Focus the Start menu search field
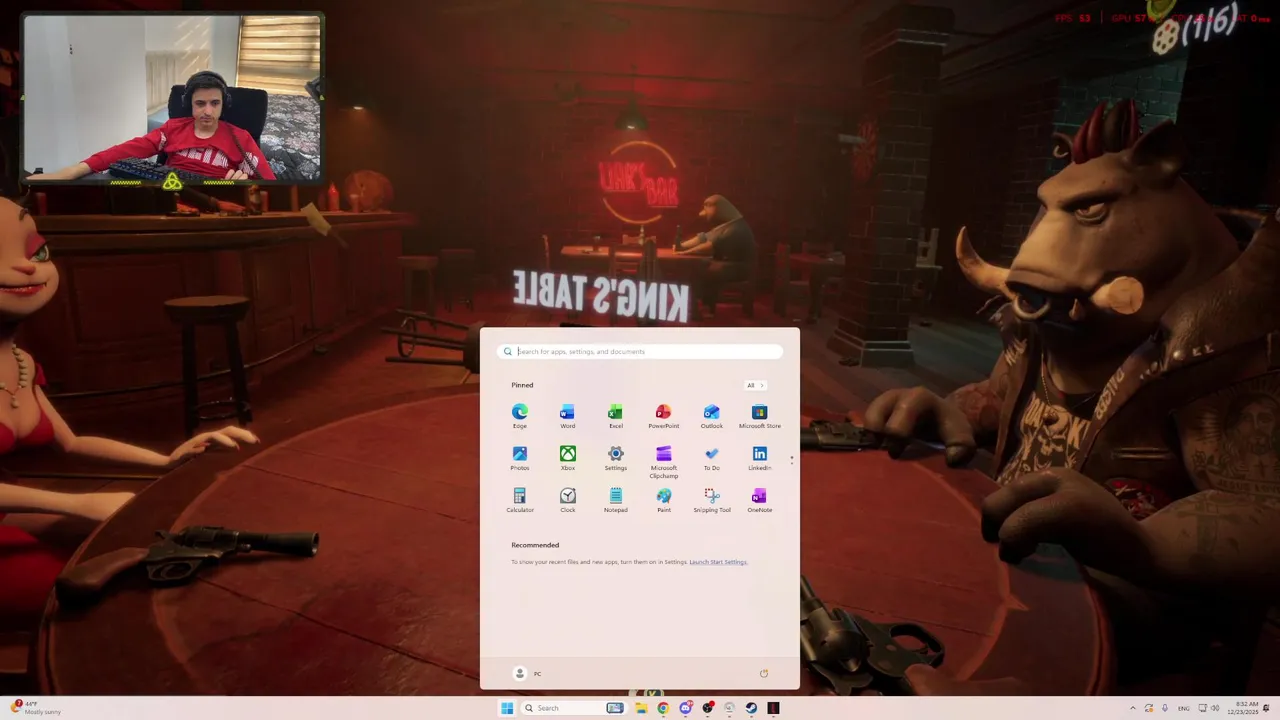 640,351
